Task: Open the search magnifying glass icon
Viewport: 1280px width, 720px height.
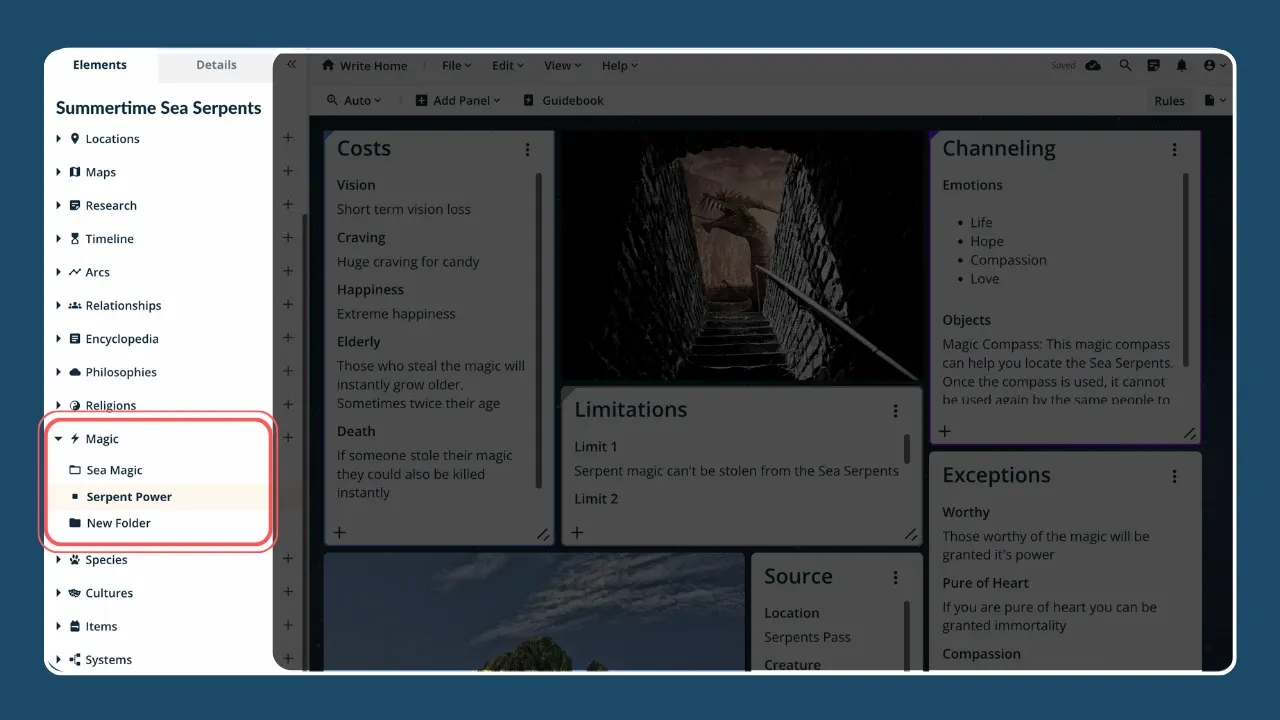Action: point(1125,65)
